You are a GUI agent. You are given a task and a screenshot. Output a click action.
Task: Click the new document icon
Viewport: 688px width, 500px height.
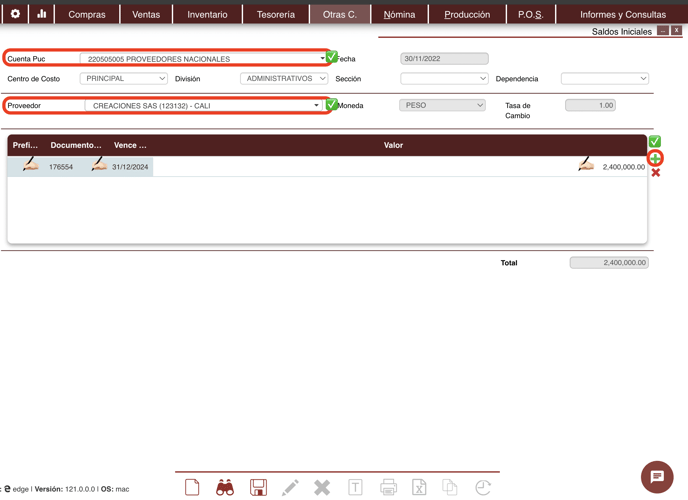click(192, 487)
